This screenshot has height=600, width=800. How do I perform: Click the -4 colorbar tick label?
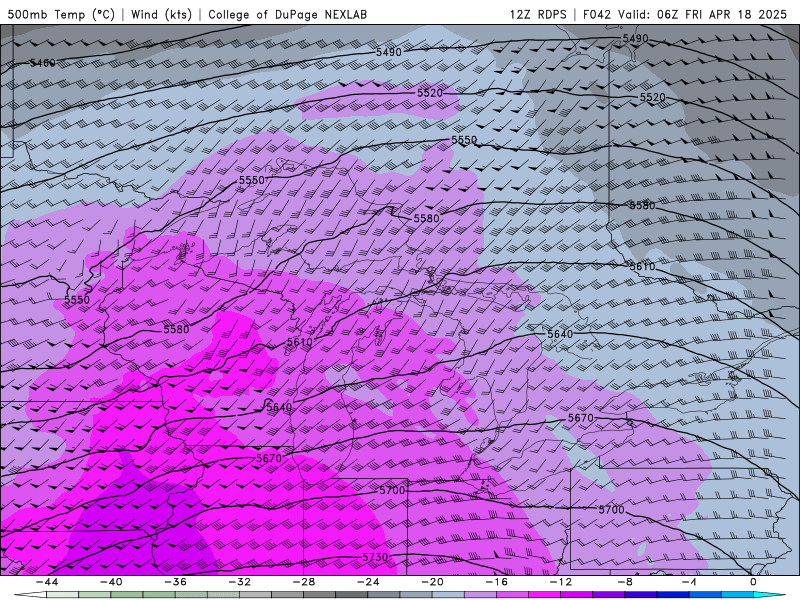tap(689, 582)
